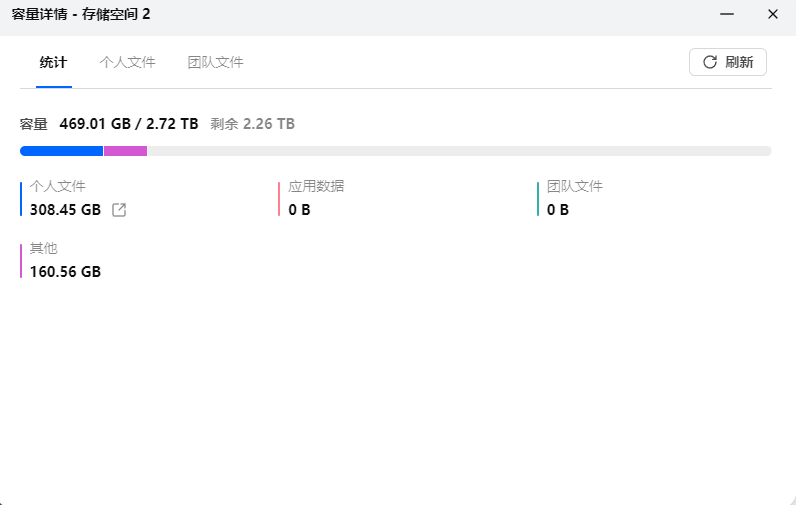Select the 应用数据 statistics label
Image resolution: width=796 pixels, height=505 pixels.
(316, 186)
